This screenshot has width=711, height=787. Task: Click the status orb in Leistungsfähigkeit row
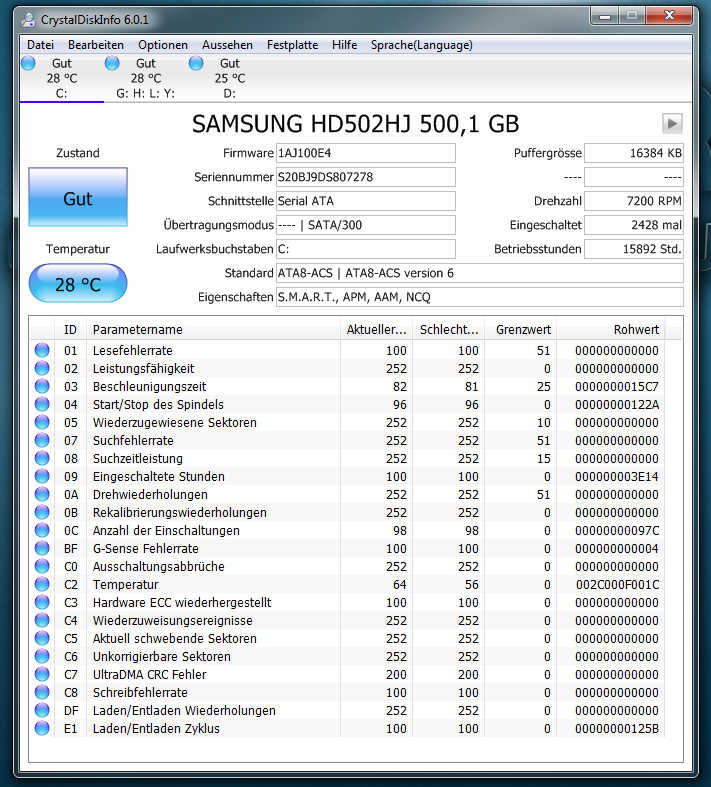[x=42, y=368]
